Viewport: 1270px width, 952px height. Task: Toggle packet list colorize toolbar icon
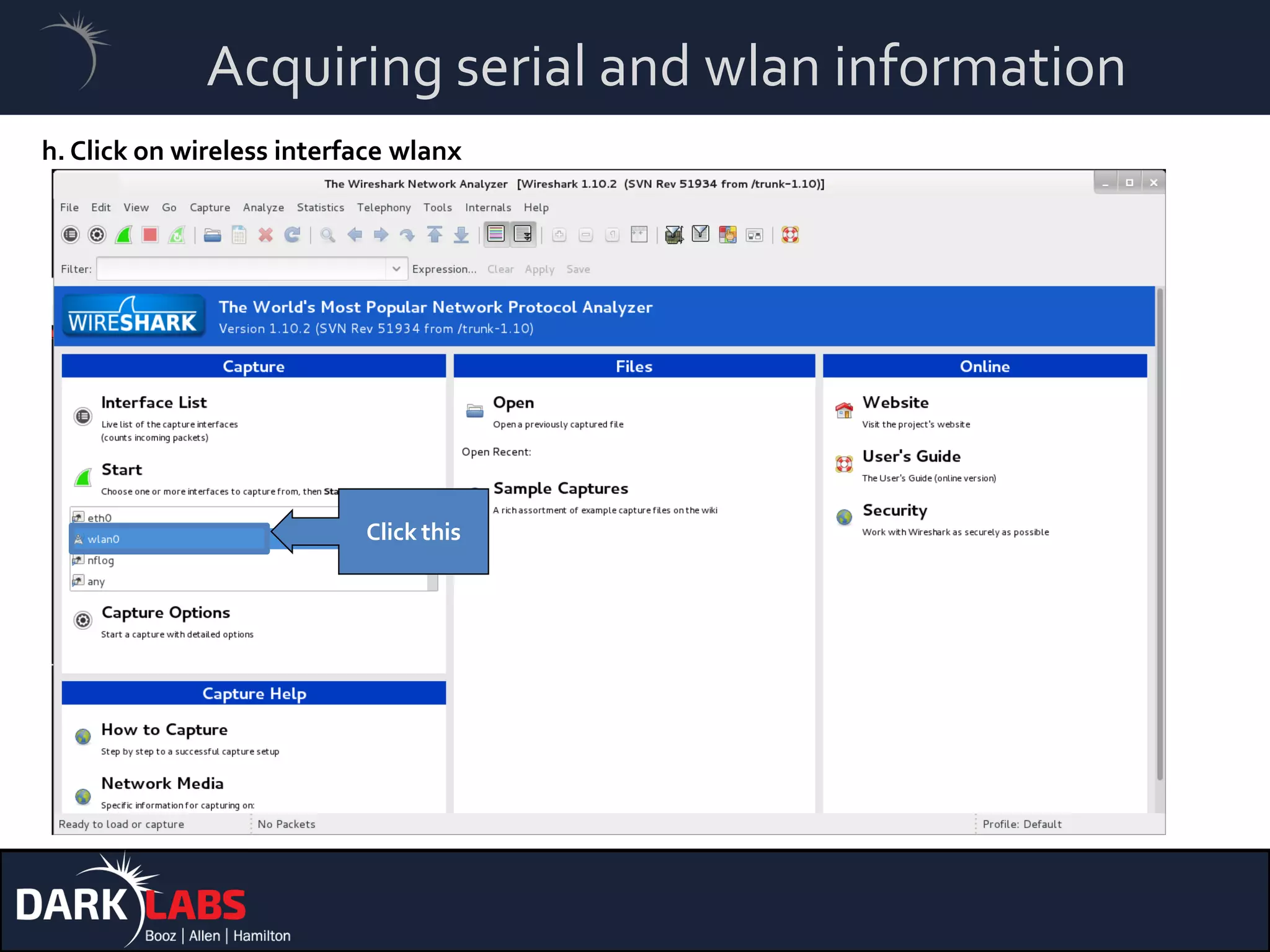496,234
